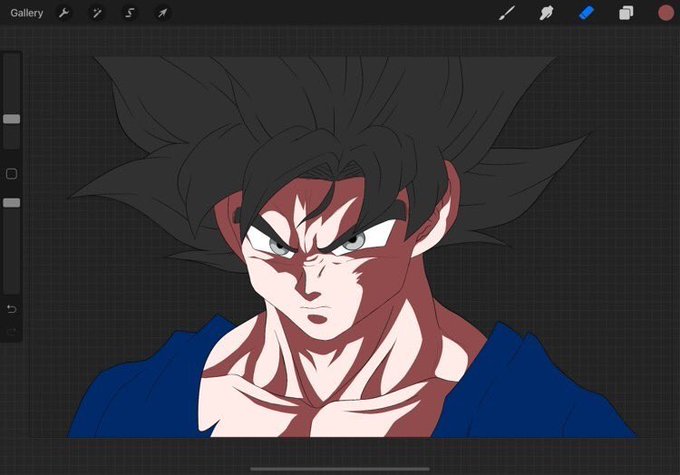Open the Adjustments magic wand menu
Screen dimensions: 680x475
(x=96, y=13)
